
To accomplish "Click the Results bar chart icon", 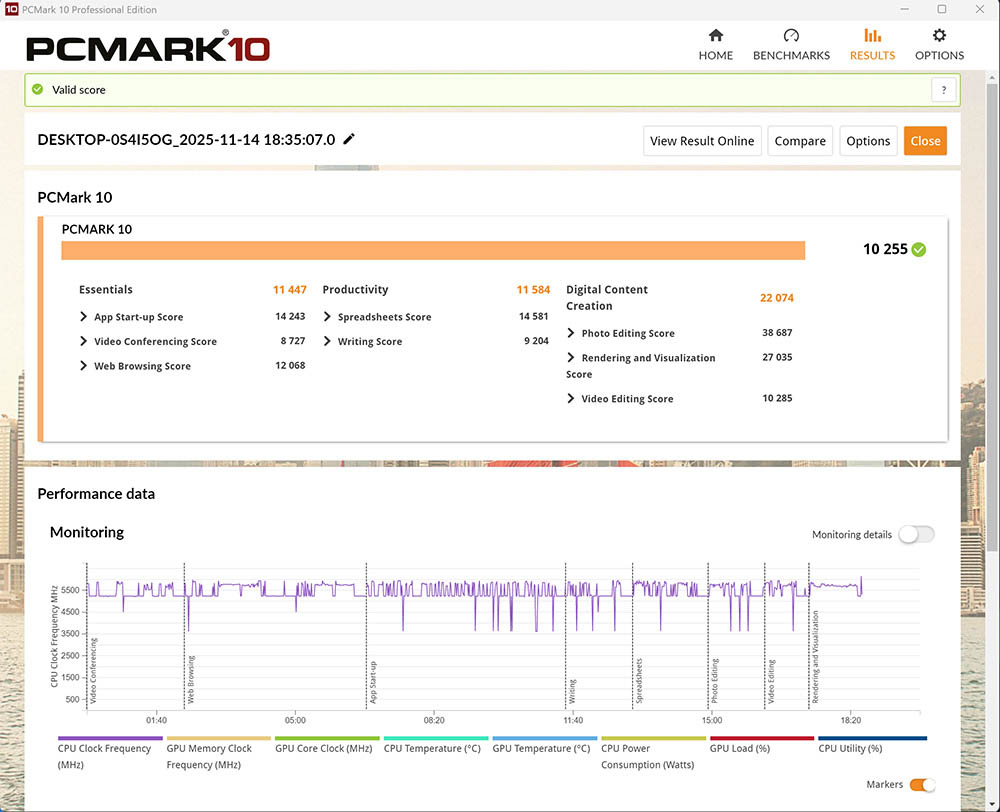I will (x=872, y=36).
